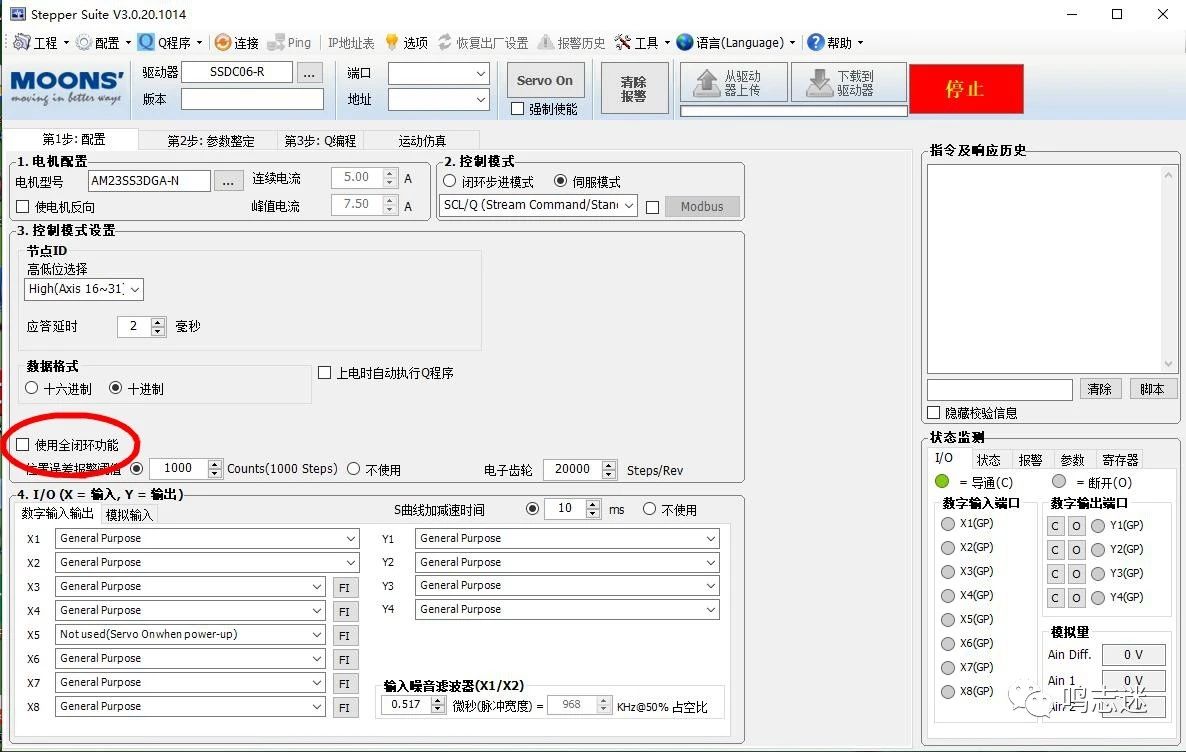Open the 运动仿真 motion simulation tab
The height and width of the screenshot is (752, 1186).
pos(422,141)
